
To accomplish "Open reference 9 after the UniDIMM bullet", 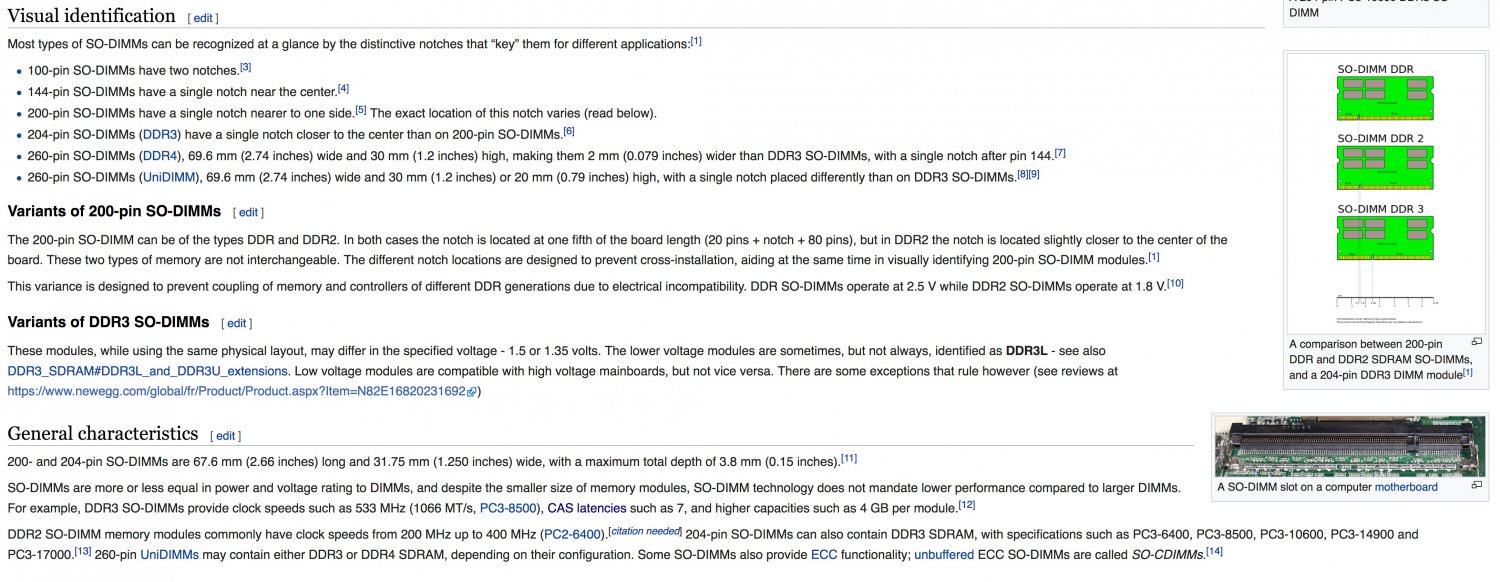I will click(1035, 175).
